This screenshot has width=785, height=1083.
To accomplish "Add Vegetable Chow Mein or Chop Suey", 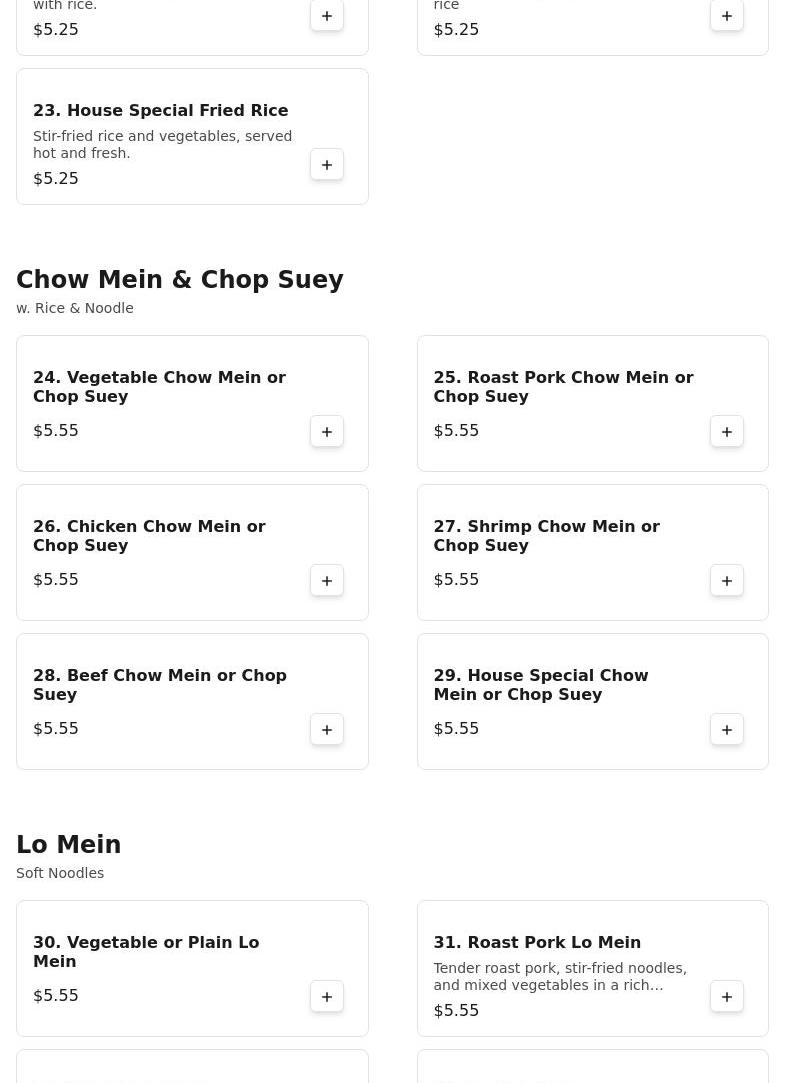I will point(327,431).
